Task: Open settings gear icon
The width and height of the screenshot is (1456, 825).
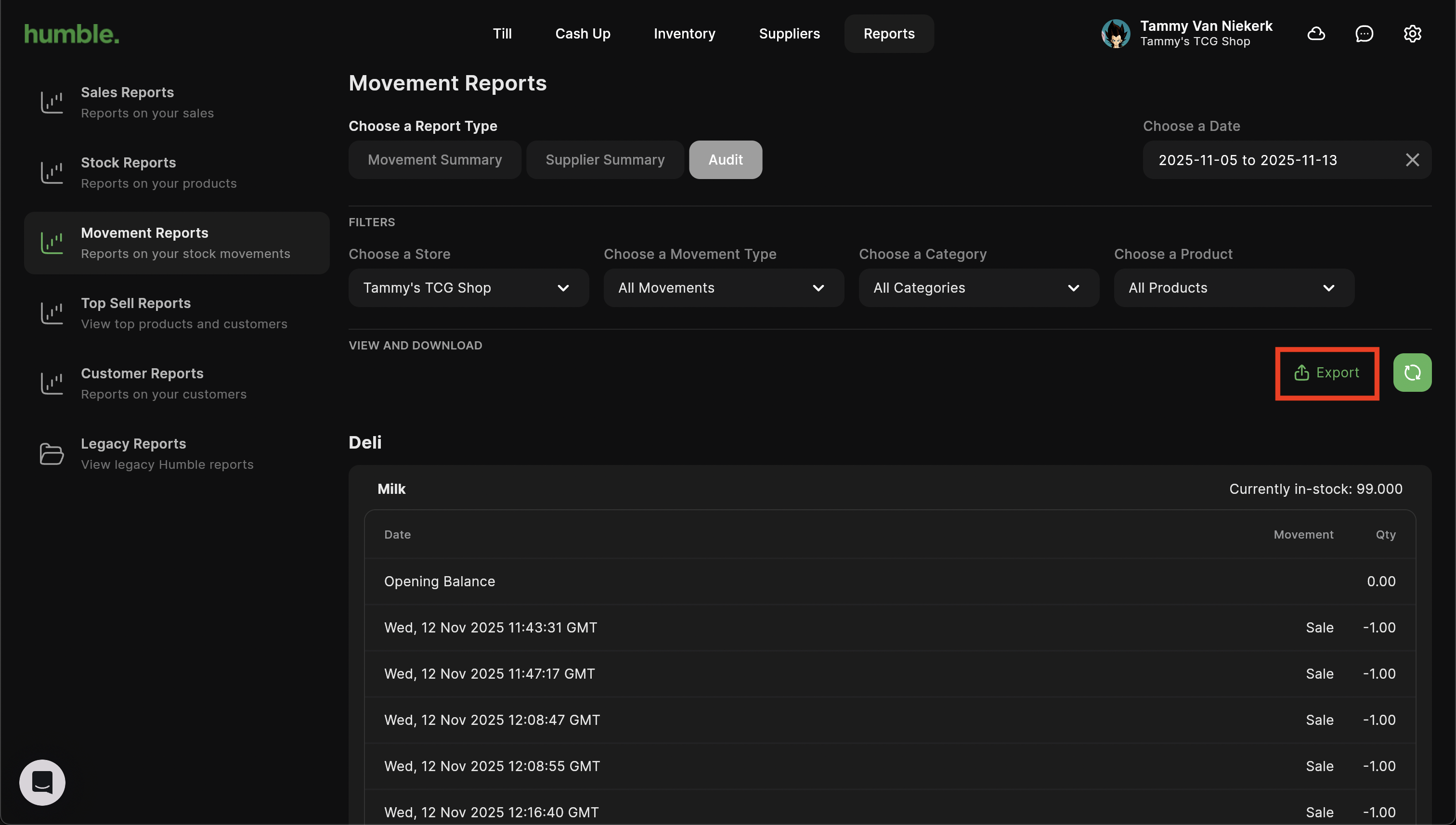Action: pos(1412,34)
